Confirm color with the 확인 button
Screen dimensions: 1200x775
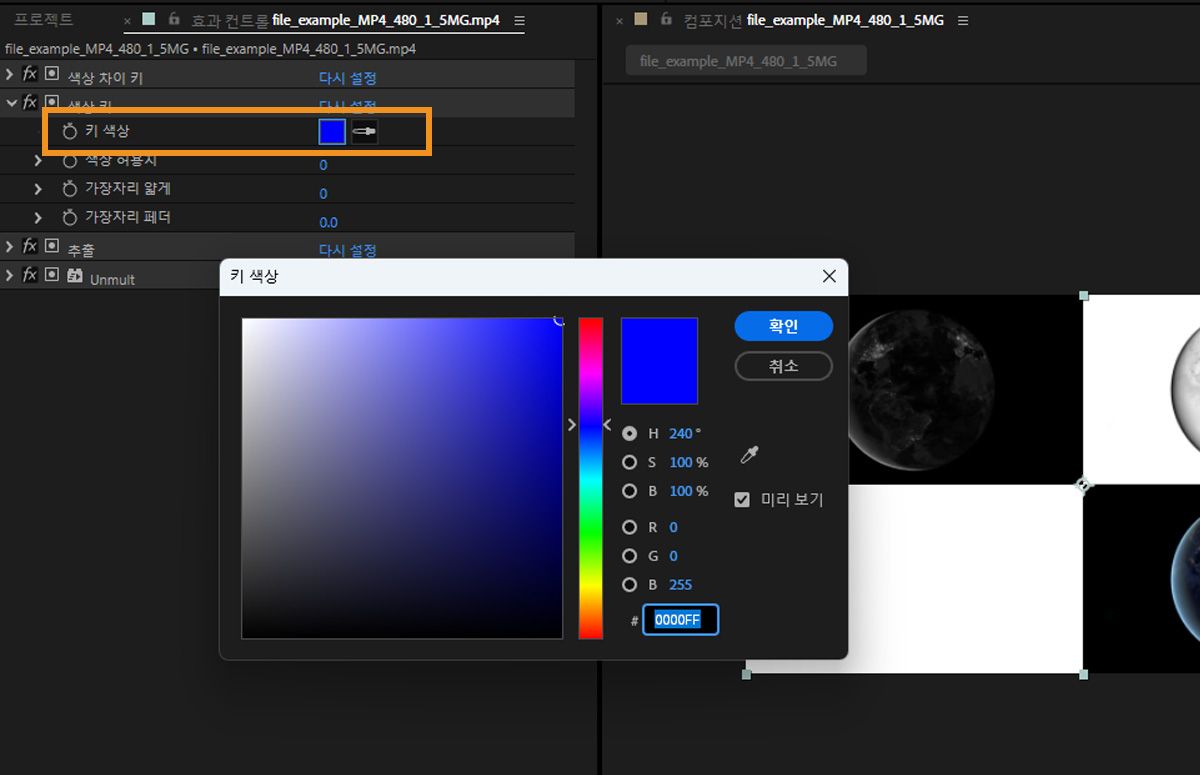point(783,326)
